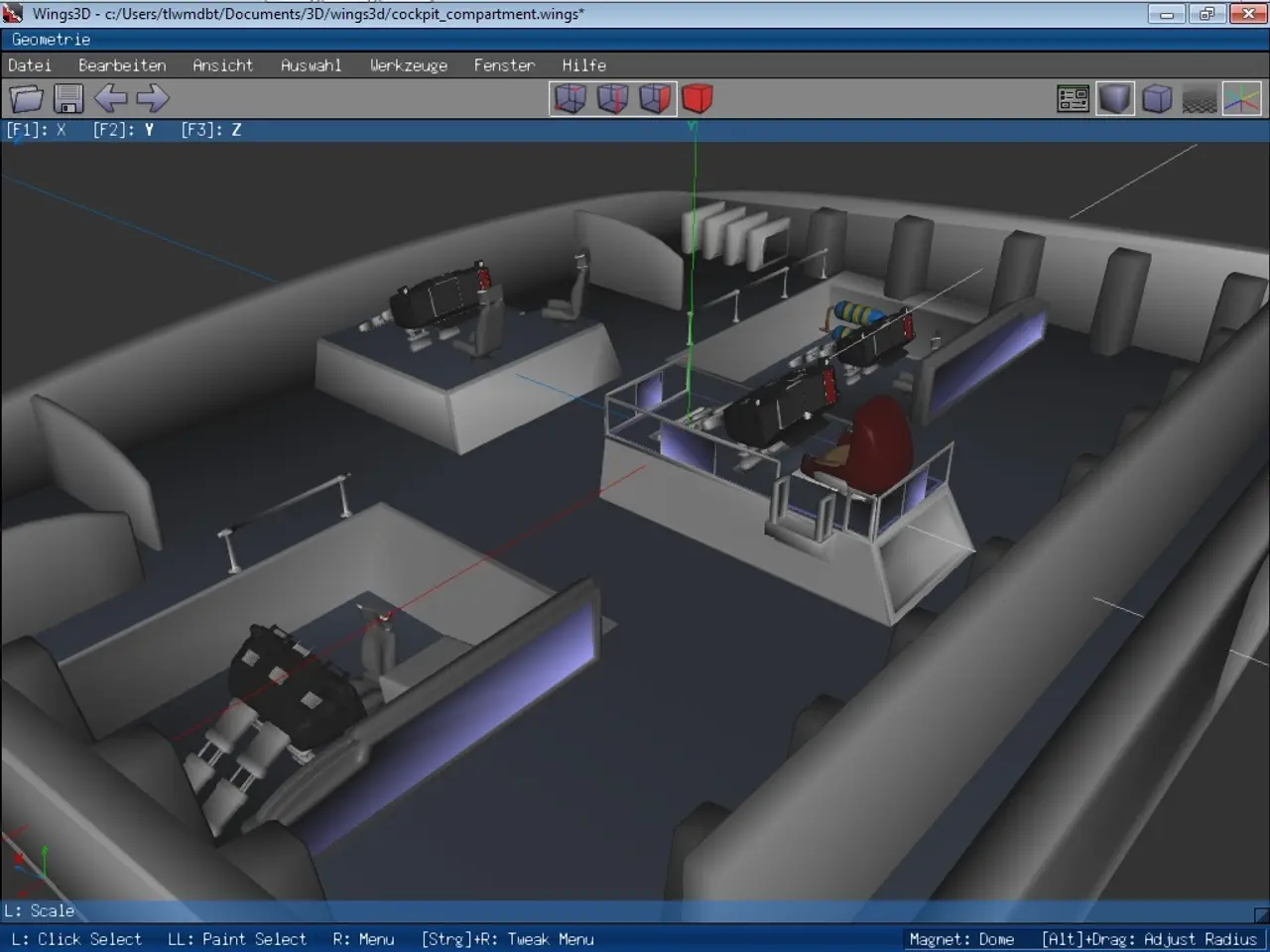The width and height of the screenshot is (1270, 952).
Task: Open the Hilfe menu
Action: coord(583,65)
